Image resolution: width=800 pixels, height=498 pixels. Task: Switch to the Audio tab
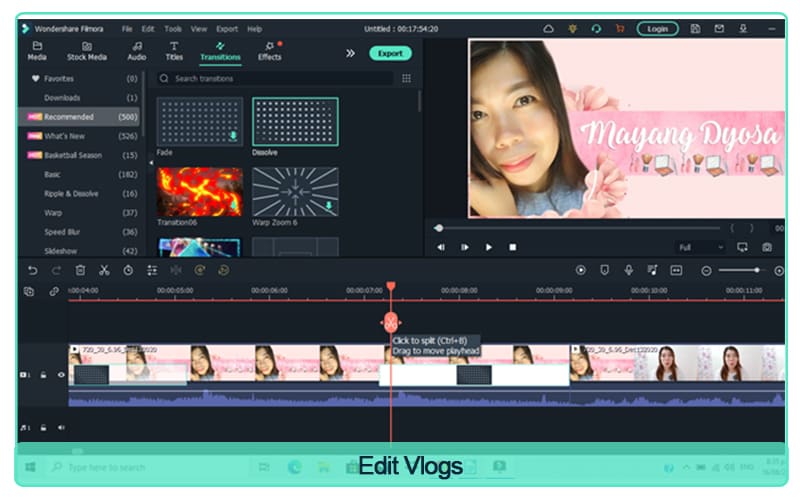tap(137, 52)
